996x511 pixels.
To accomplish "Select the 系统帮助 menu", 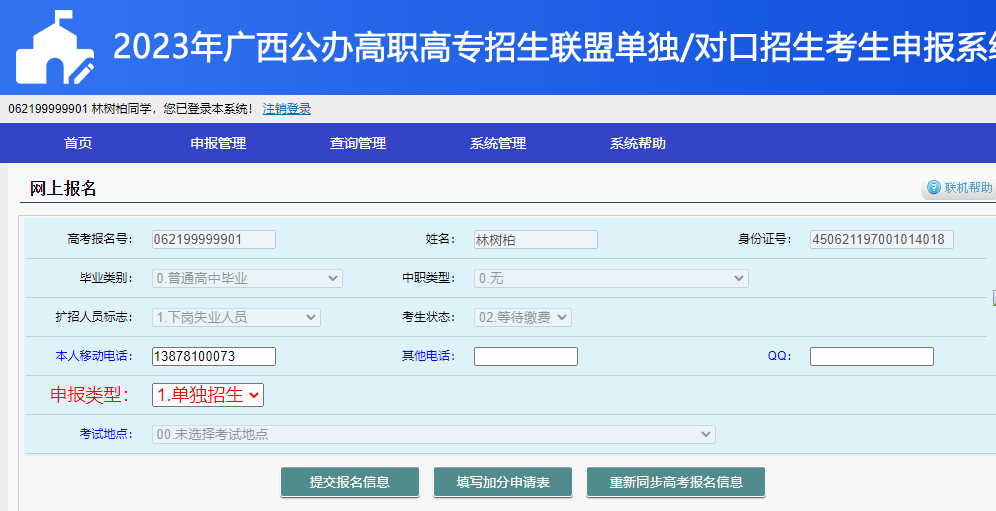I will pyautogui.click(x=638, y=143).
